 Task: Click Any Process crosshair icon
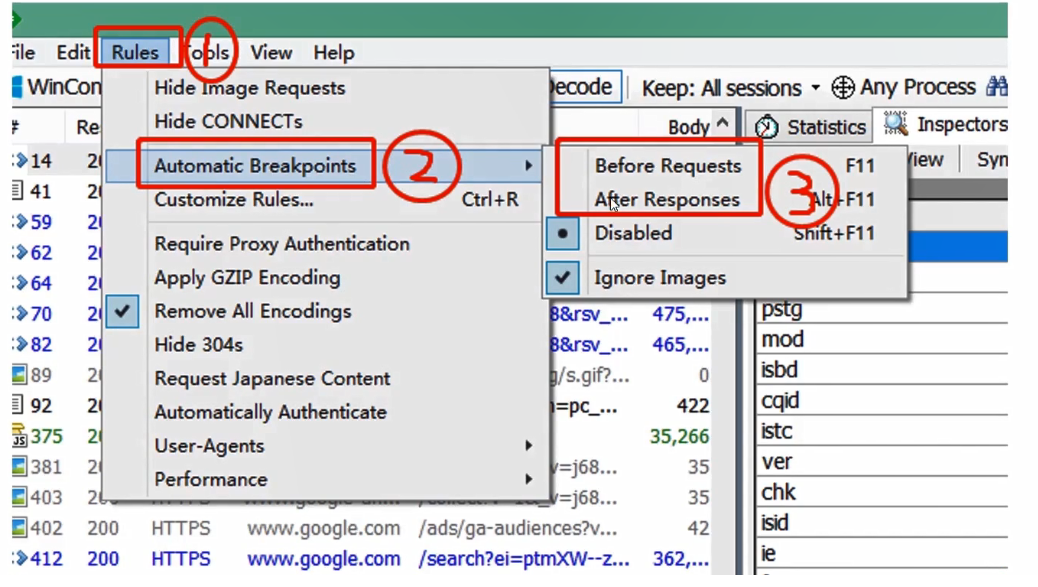click(842, 87)
